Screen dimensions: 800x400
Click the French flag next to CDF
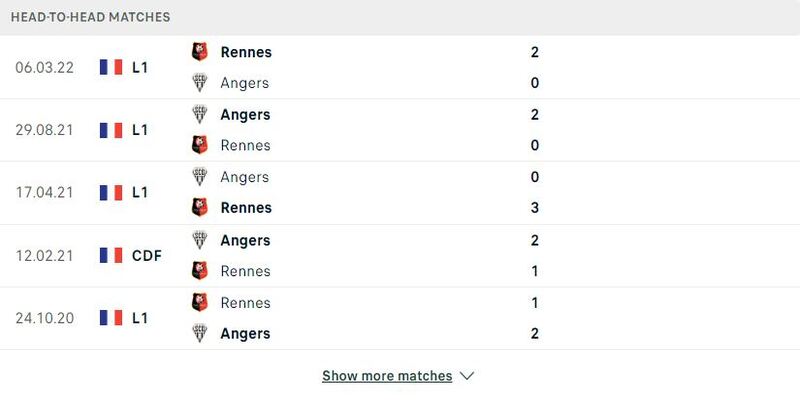pos(111,255)
